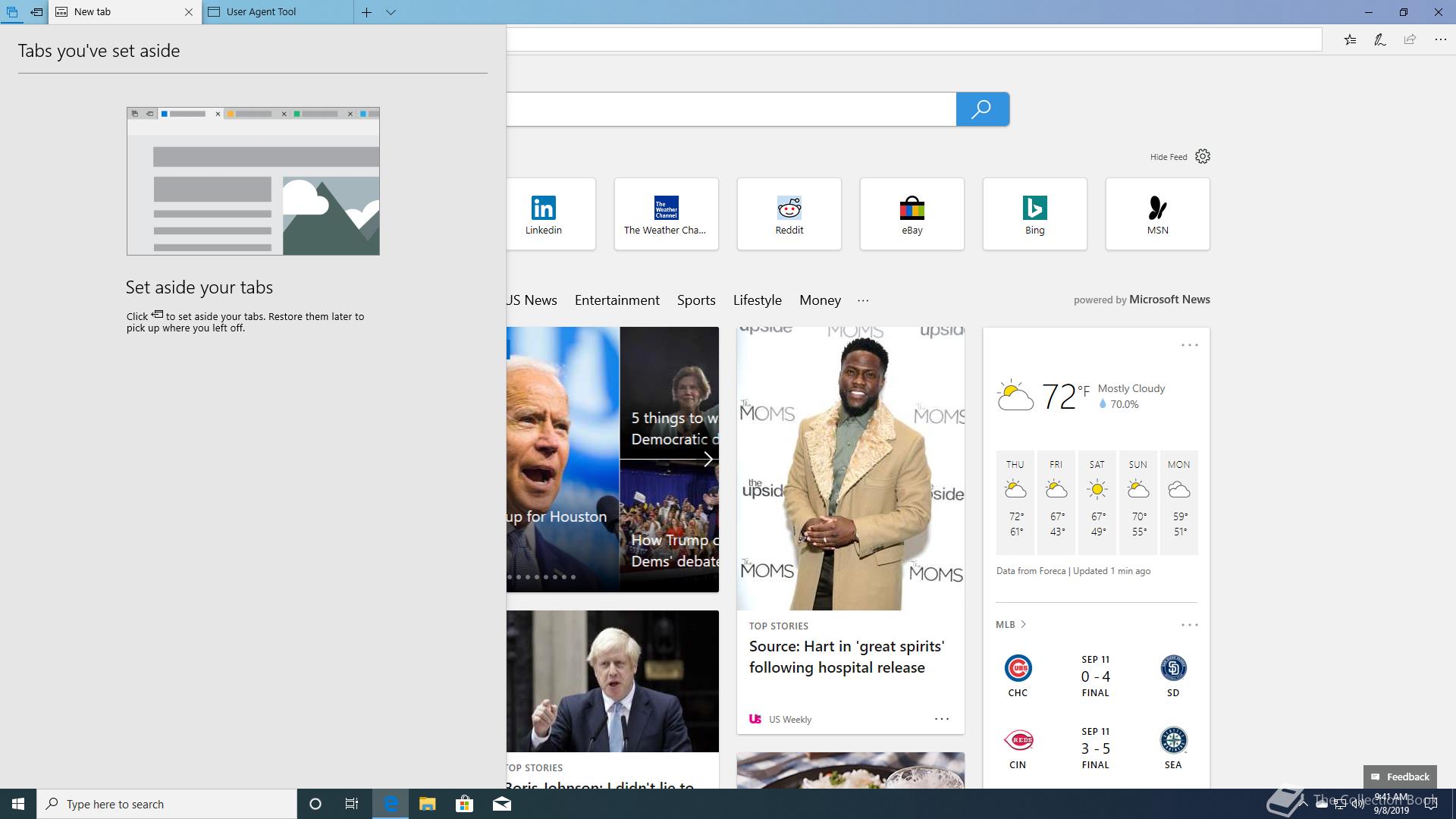The height and width of the screenshot is (819, 1456).
Task: Click the taskbar Type here to search box
Action: 167,804
